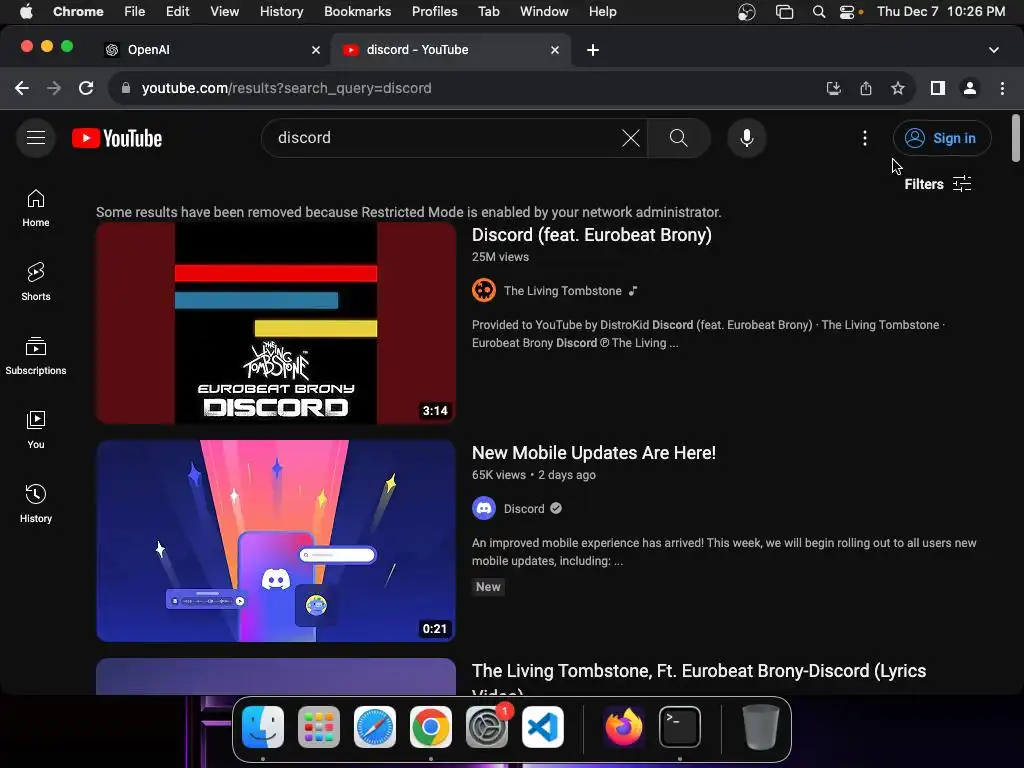Open Terminal from the Dock
This screenshot has width=1024, height=768.
(x=680, y=727)
